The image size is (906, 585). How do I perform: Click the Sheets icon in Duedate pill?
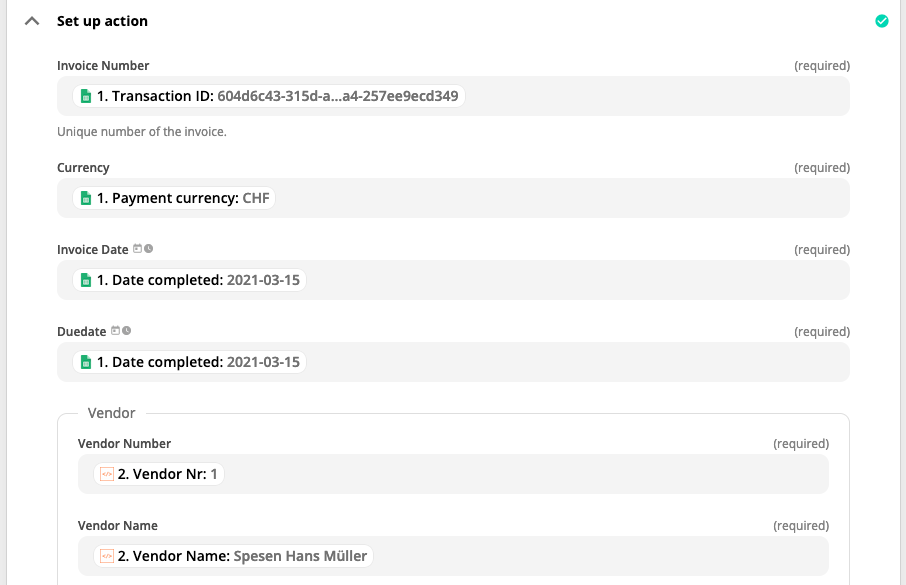tap(86, 362)
